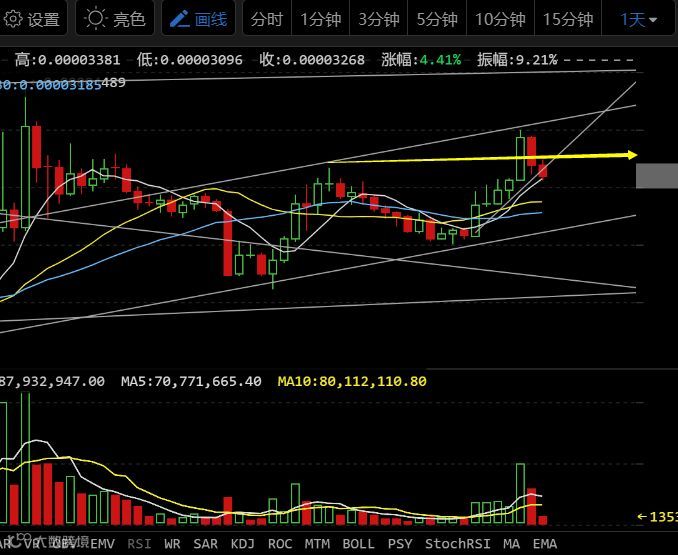The height and width of the screenshot is (555, 678).
Task: Switch chart interval to 5分钟
Action: (437, 19)
